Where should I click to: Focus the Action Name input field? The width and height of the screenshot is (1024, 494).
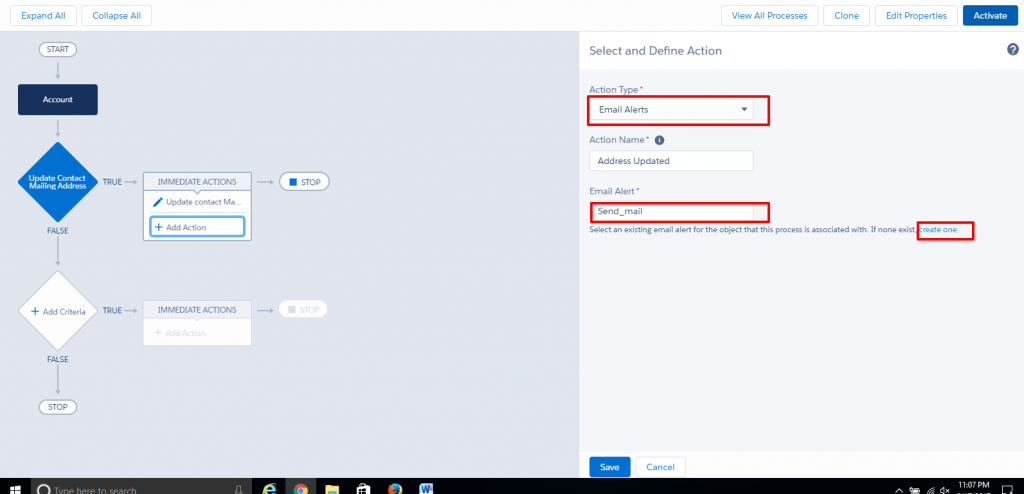tap(671, 161)
